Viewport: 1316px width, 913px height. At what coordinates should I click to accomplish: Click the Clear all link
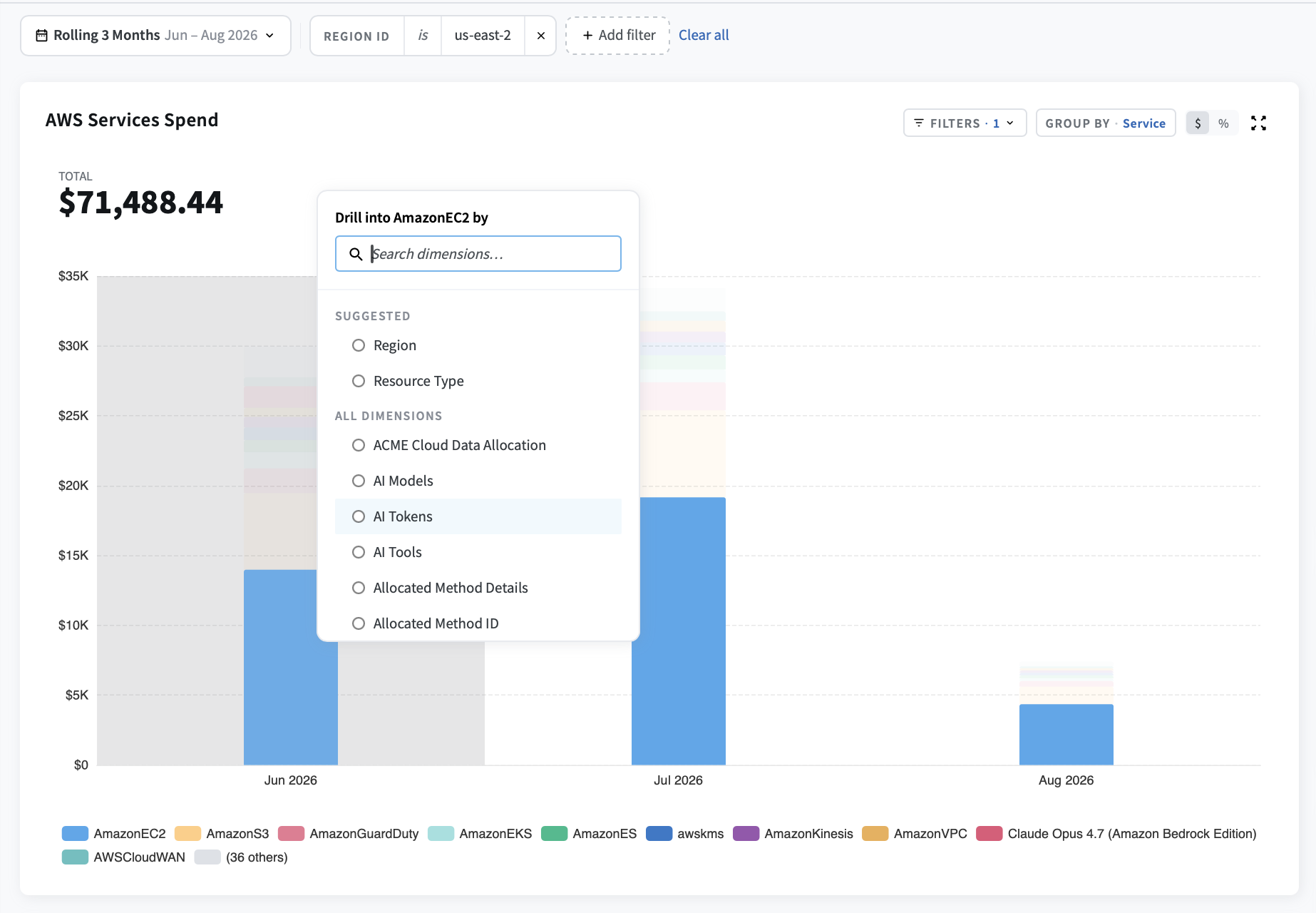(704, 35)
